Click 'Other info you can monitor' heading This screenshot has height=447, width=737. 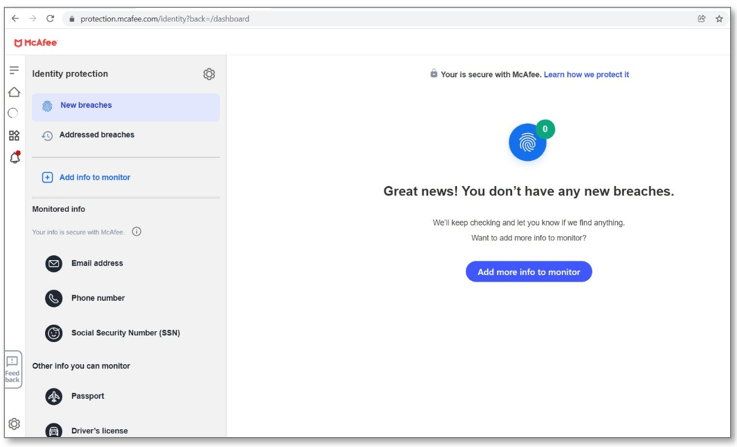[x=81, y=366]
